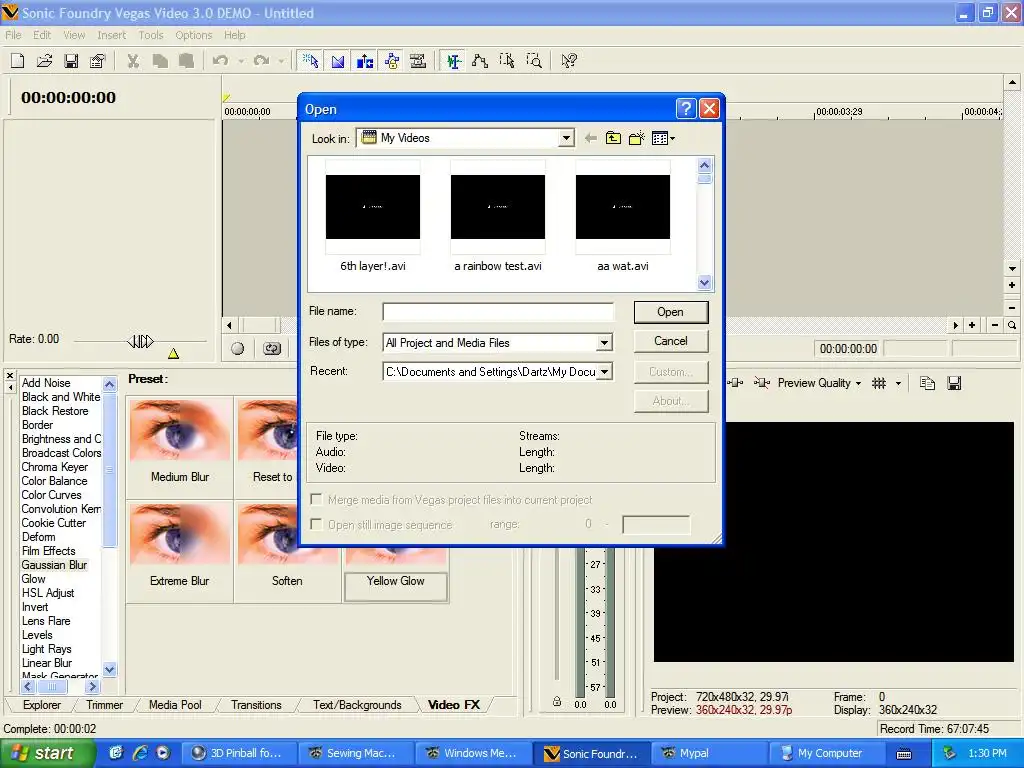Select the normal edit tool icon
This screenshot has width=1024, height=768.
coord(453,61)
